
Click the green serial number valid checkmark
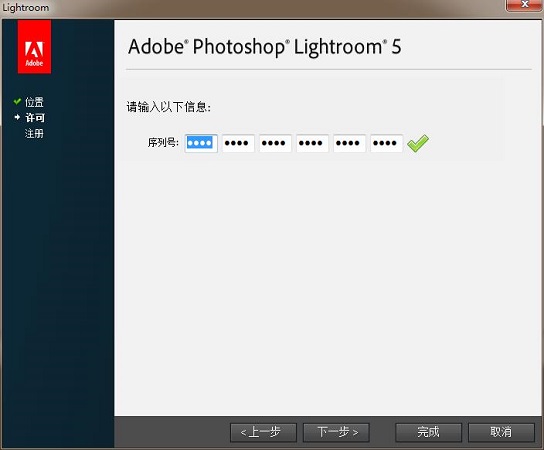[418, 143]
